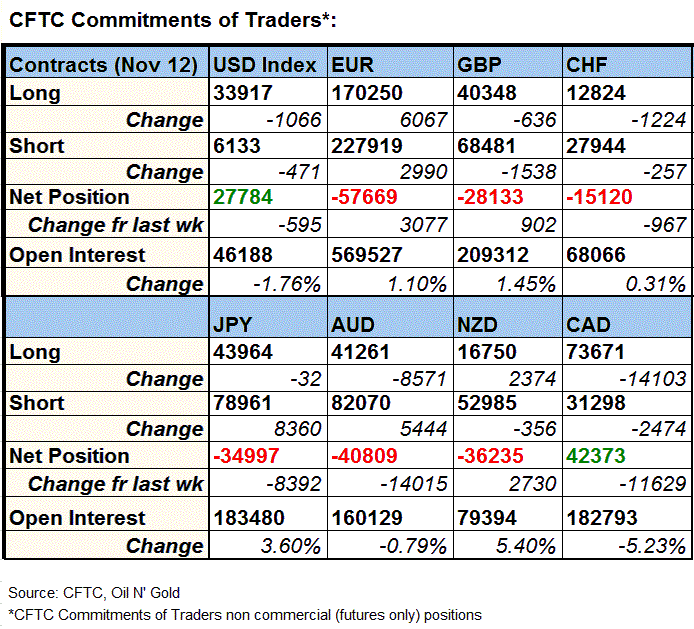694x629 pixels.
Task: Click the GBP column header
Action: coord(478,66)
